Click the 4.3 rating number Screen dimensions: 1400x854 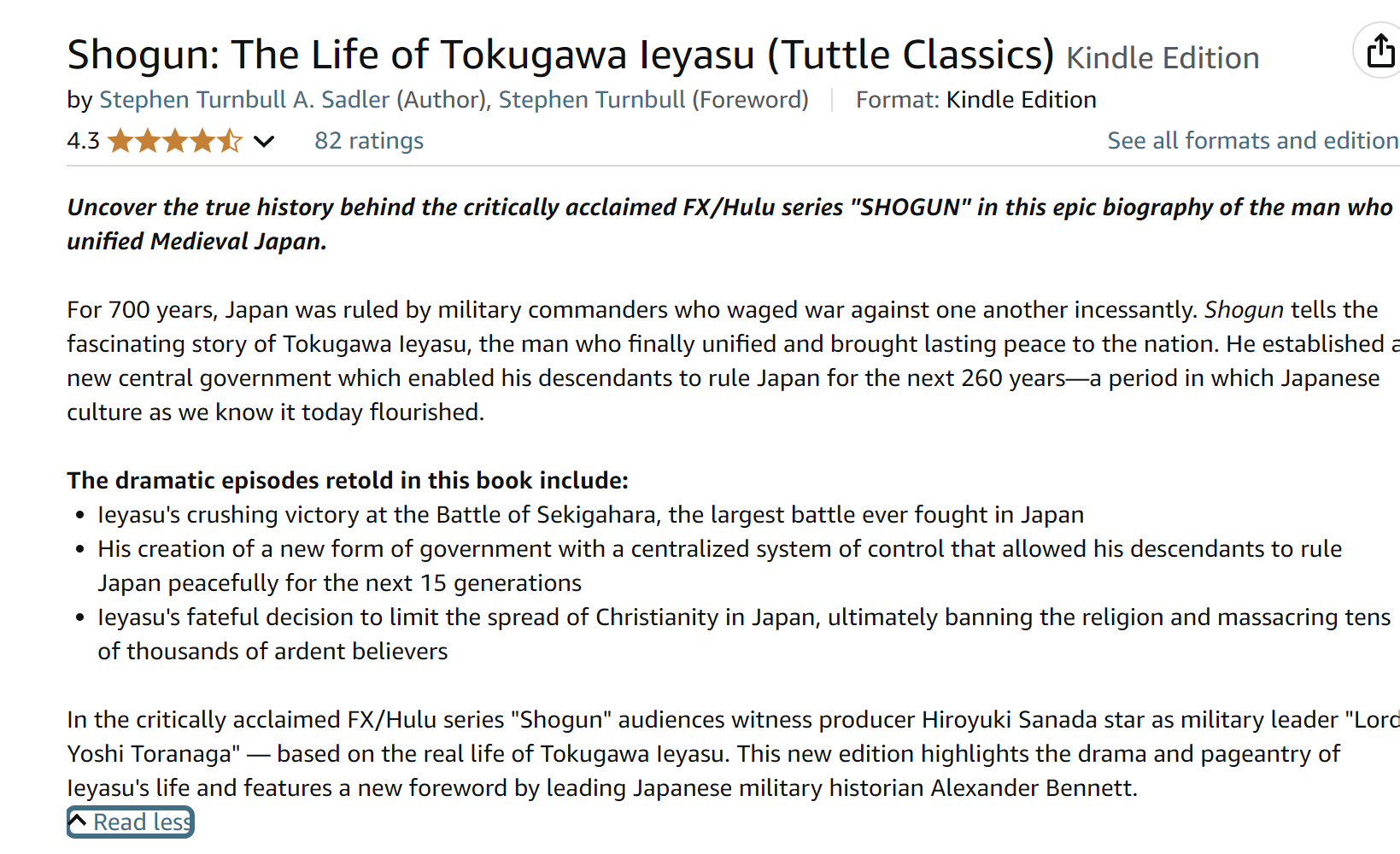83,141
